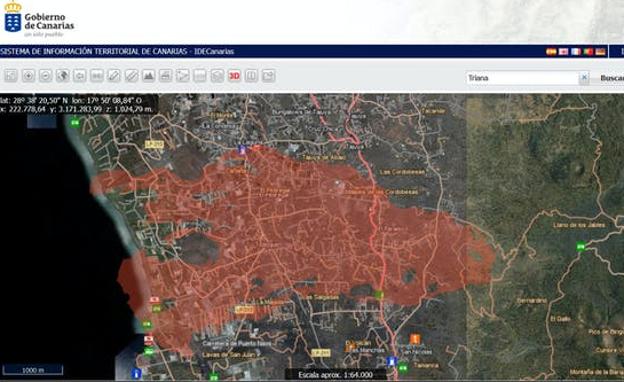Click the Carretera de Puerto Naos label
624x382 pixels.
click(237, 343)
